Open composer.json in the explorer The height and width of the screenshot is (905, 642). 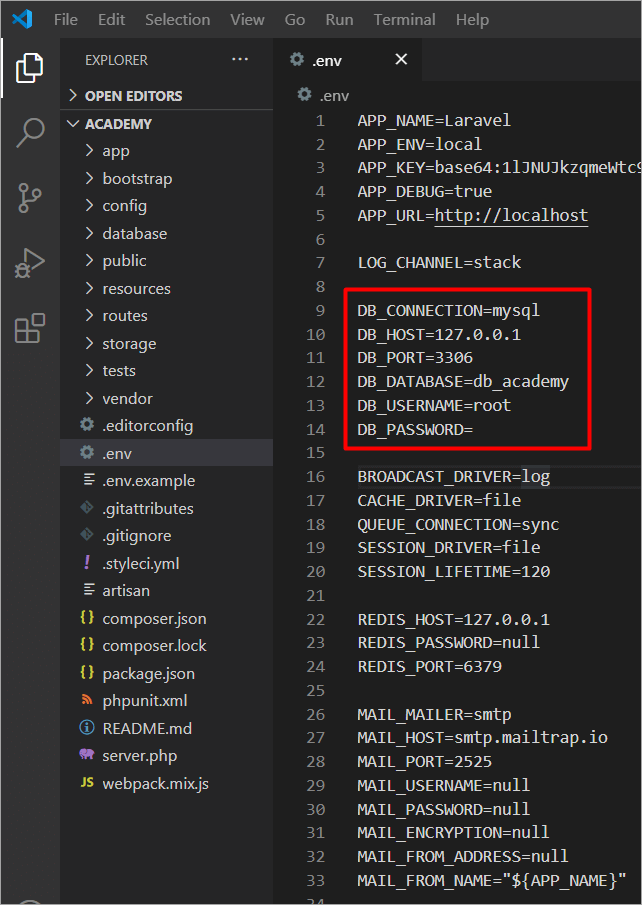(166, 618)
